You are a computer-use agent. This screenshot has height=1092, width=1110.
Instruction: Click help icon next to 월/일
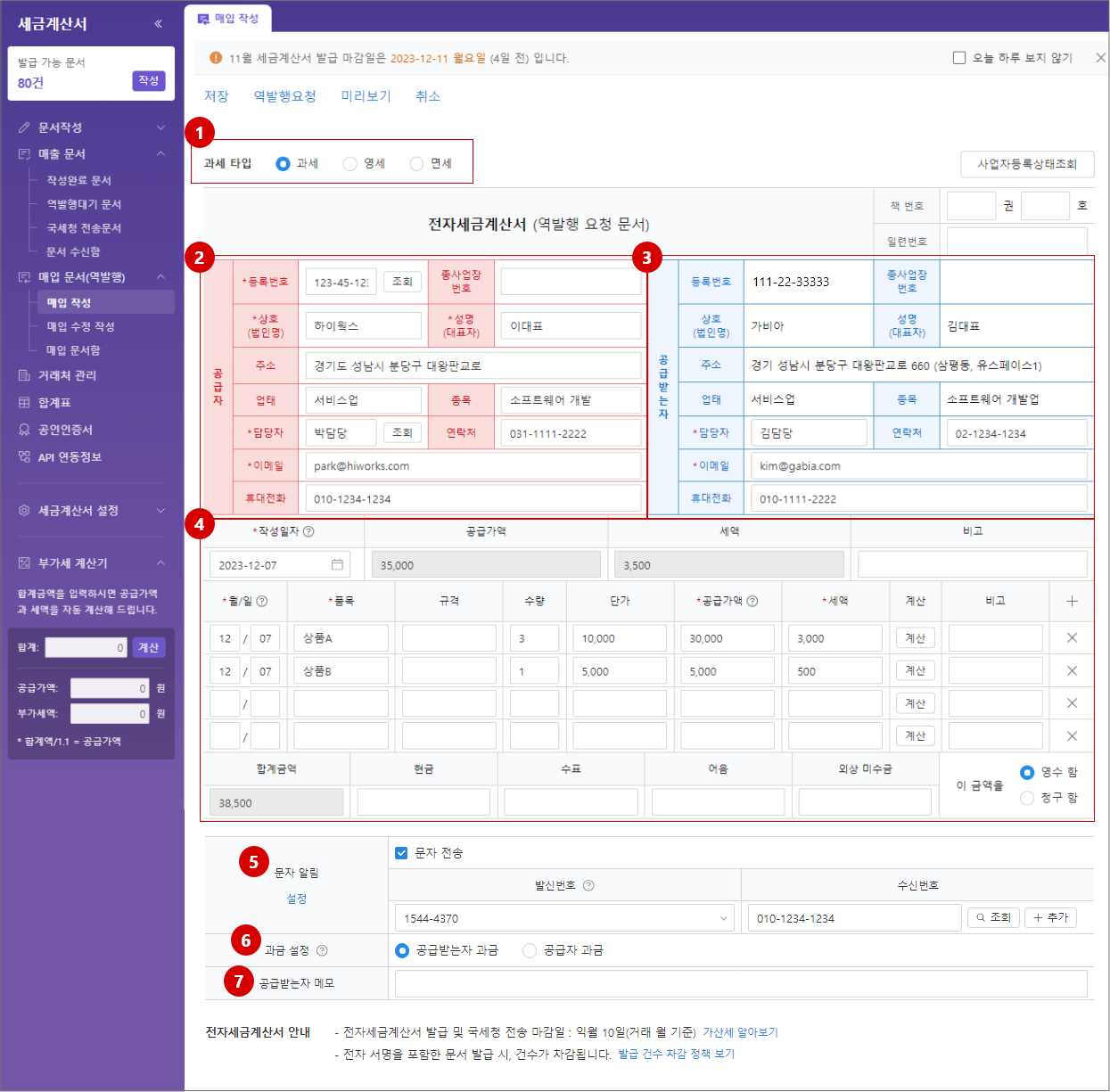click(262, 601)
